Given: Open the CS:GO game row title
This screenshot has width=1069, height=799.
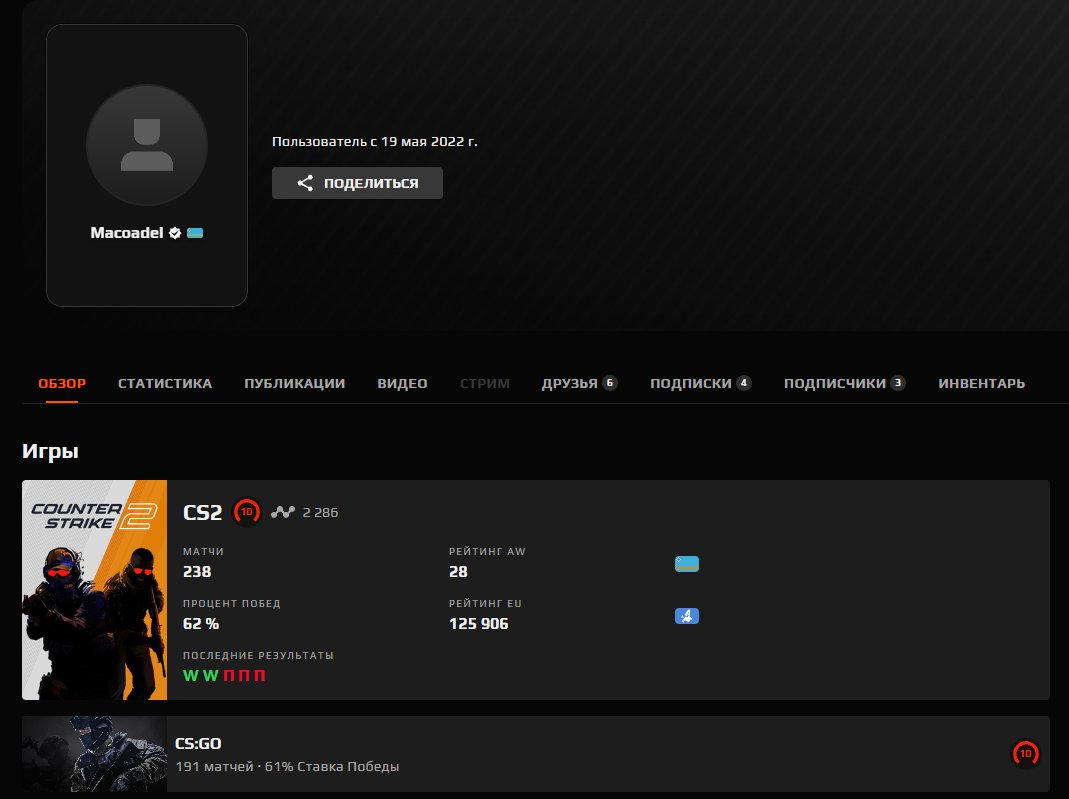Looking at the screenshot, I should (x=198, y=744).
